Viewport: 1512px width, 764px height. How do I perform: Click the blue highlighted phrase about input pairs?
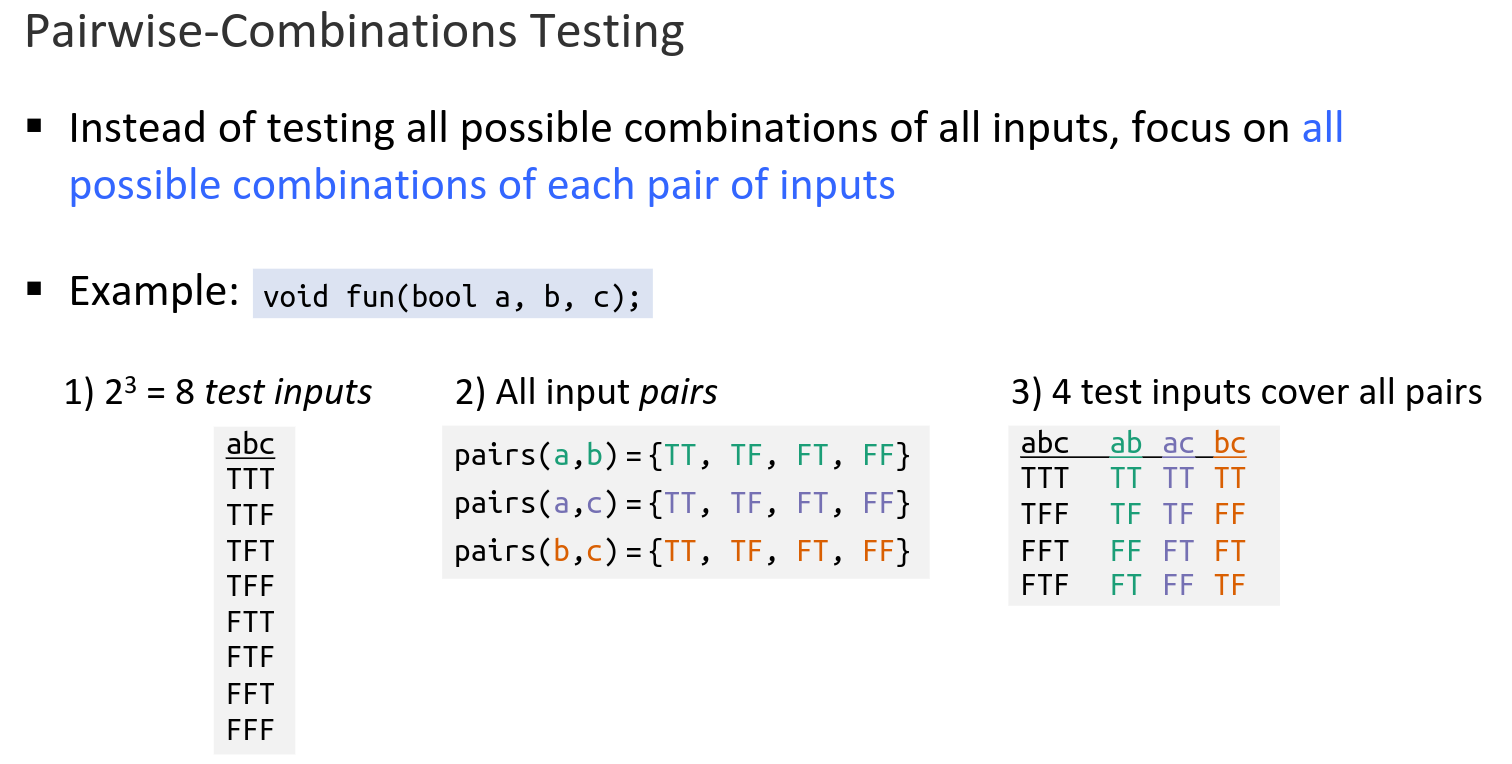pyautogui.click(x=482, y=185)
